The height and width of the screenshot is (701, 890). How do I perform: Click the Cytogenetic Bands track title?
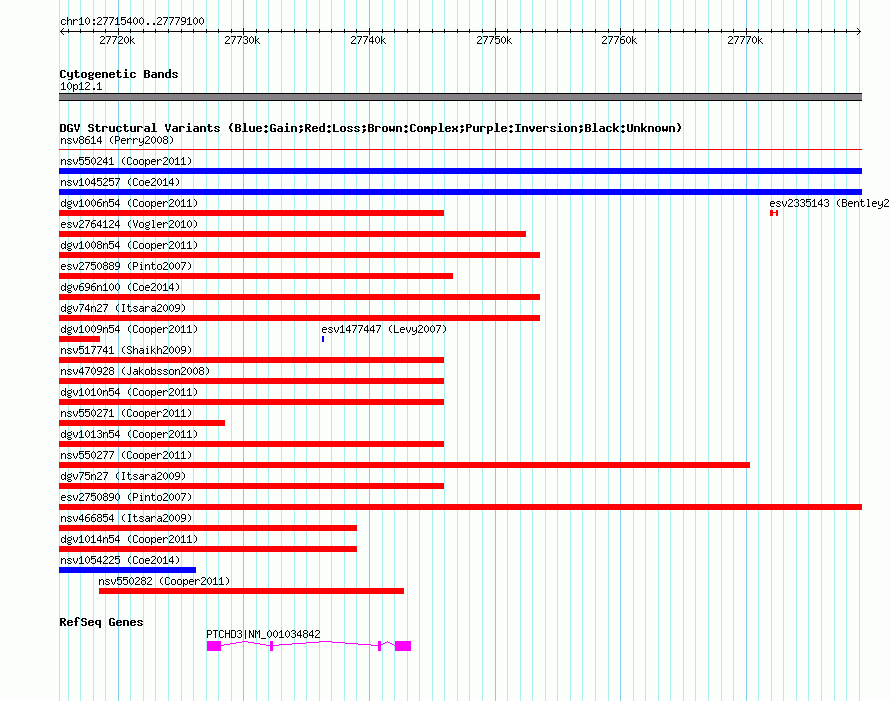(119, 74)
